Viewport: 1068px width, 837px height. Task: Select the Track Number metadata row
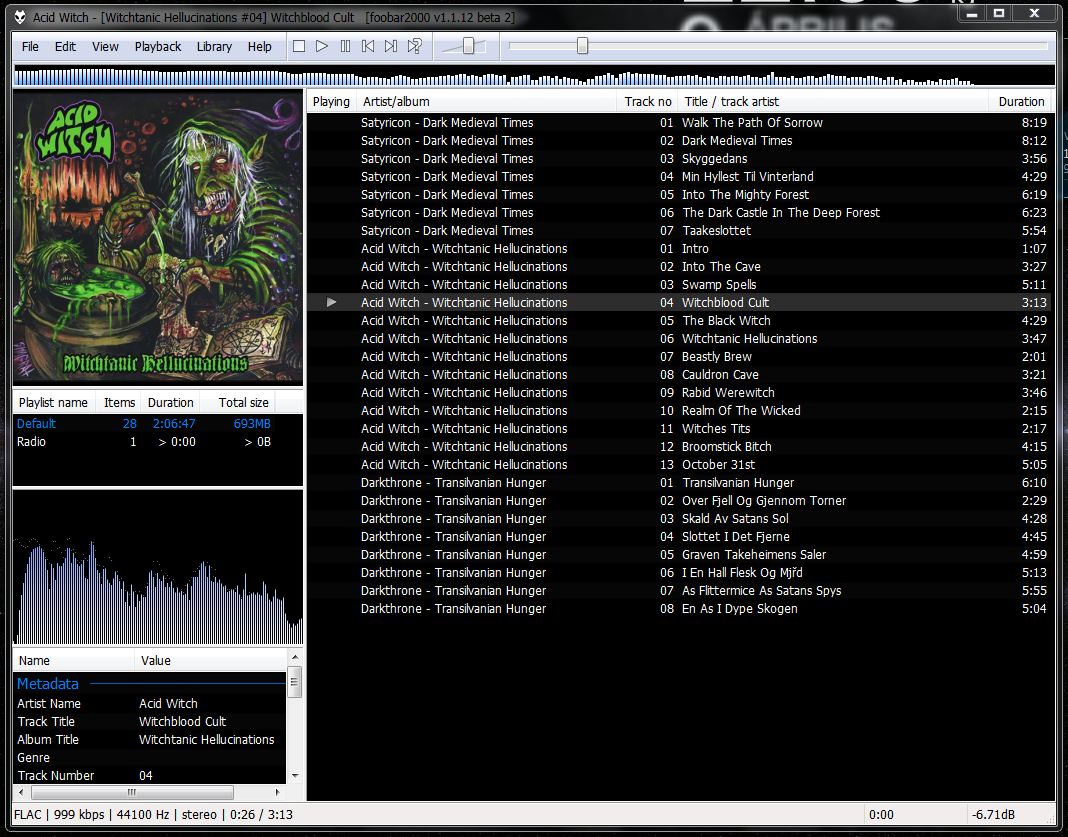tap(150, 775)
